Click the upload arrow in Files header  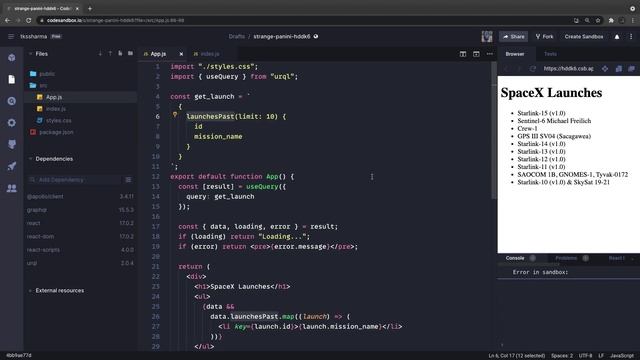pos(110,53)
